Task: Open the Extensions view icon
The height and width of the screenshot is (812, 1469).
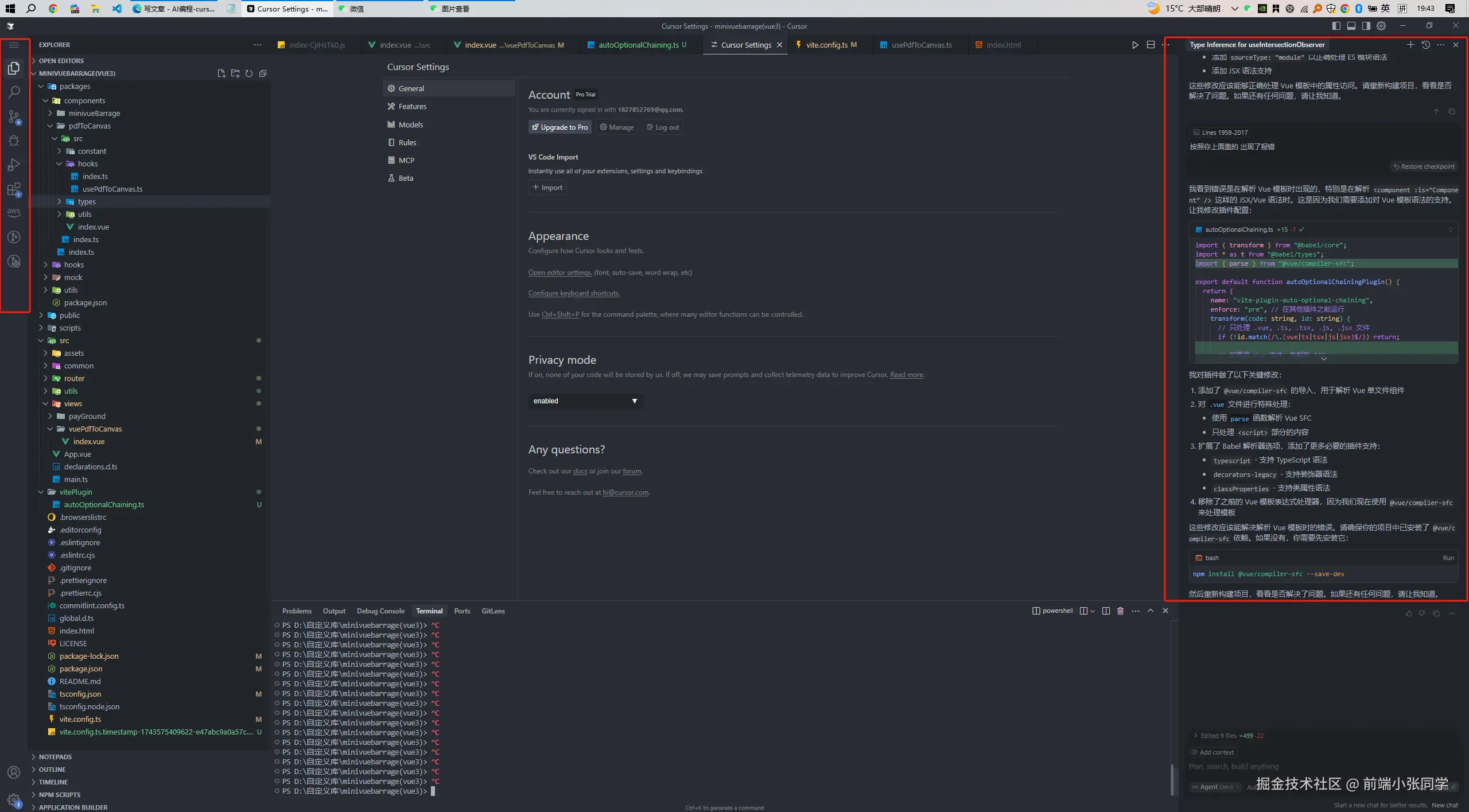Action: point(14,189)
